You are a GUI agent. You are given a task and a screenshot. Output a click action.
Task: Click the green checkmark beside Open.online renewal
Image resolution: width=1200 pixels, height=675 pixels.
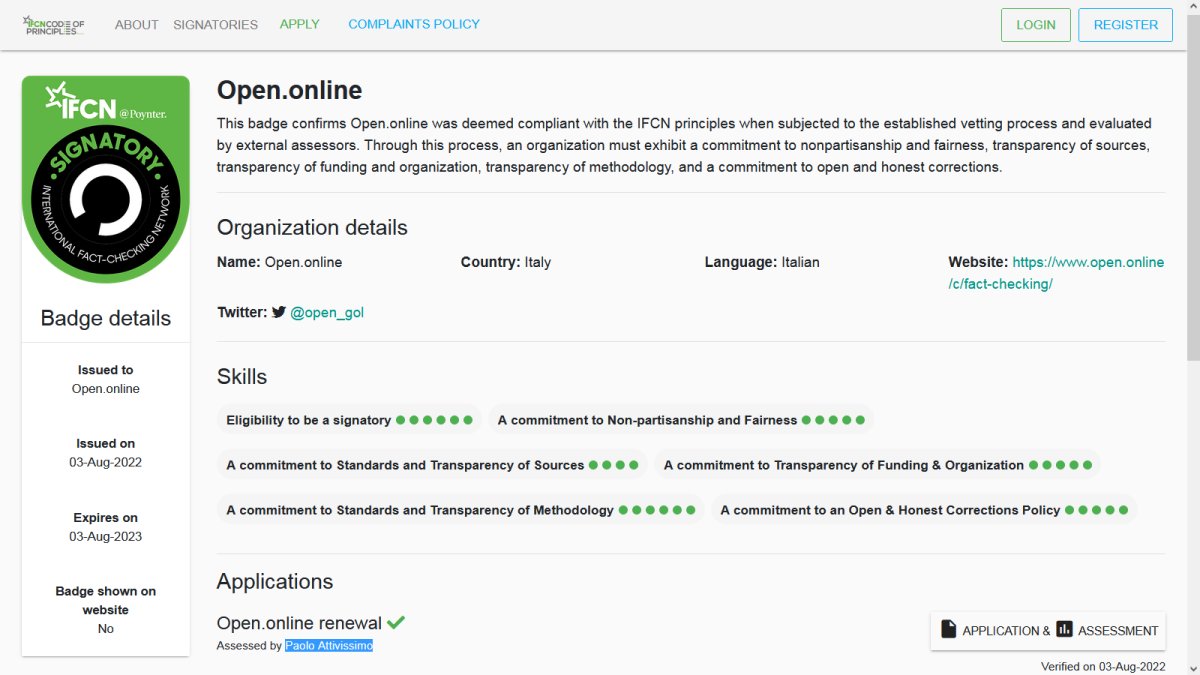pyautogui.click(x=396, y=622)
